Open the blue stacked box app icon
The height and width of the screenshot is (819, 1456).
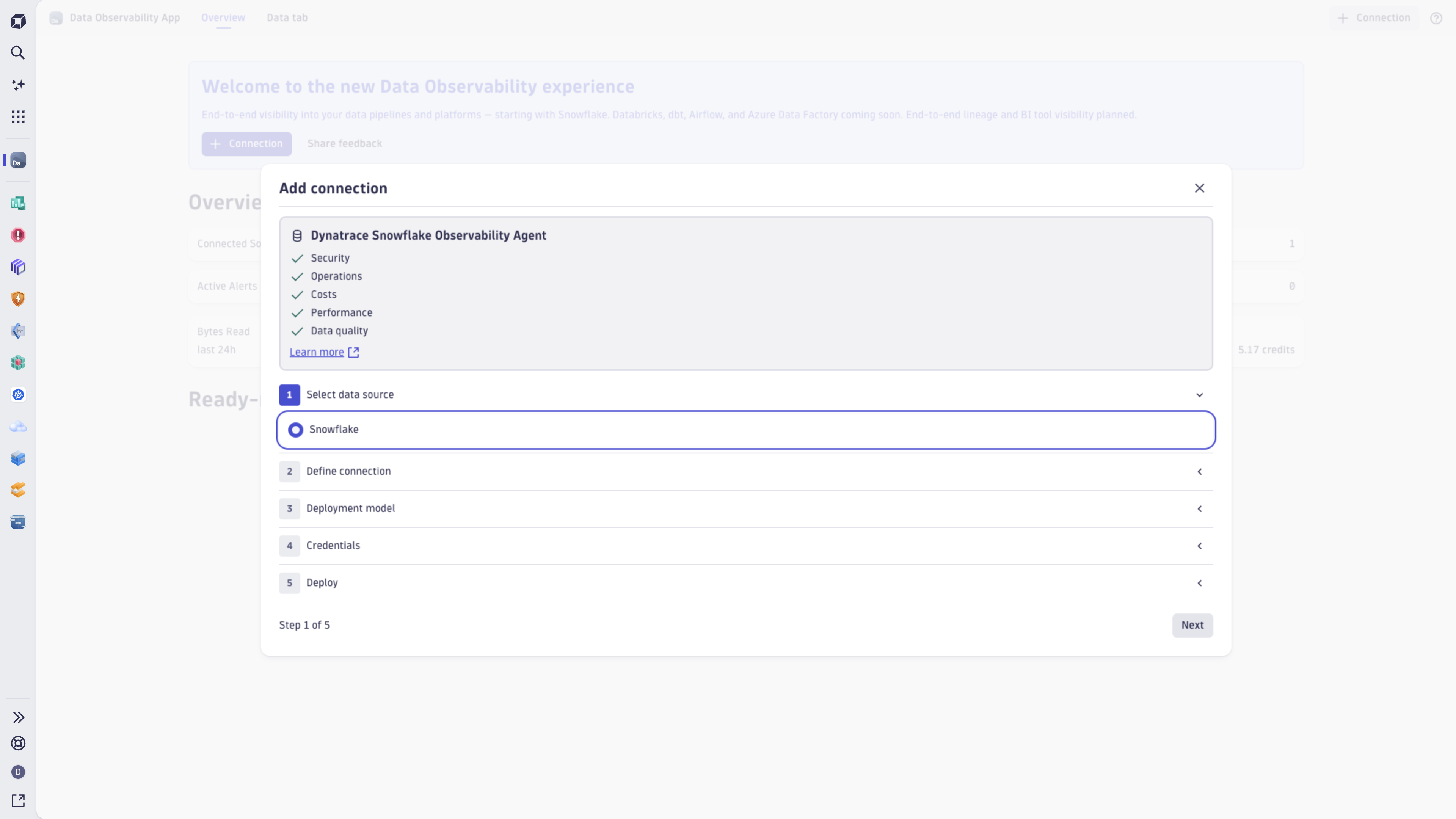[18, 458]
